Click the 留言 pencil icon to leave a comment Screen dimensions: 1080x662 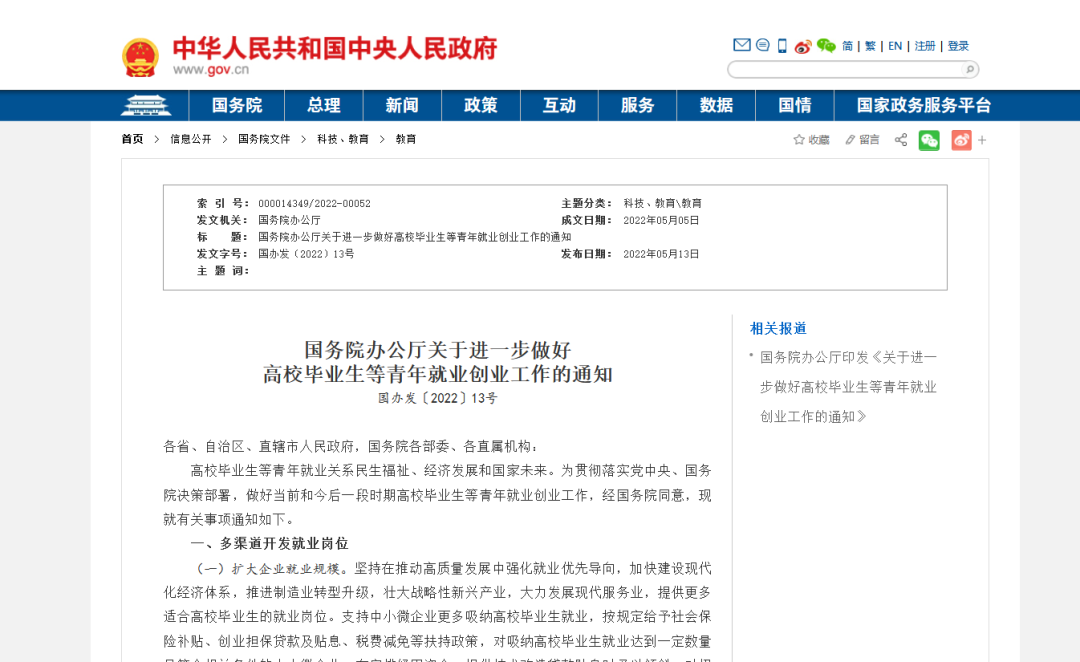coord(860,140)
